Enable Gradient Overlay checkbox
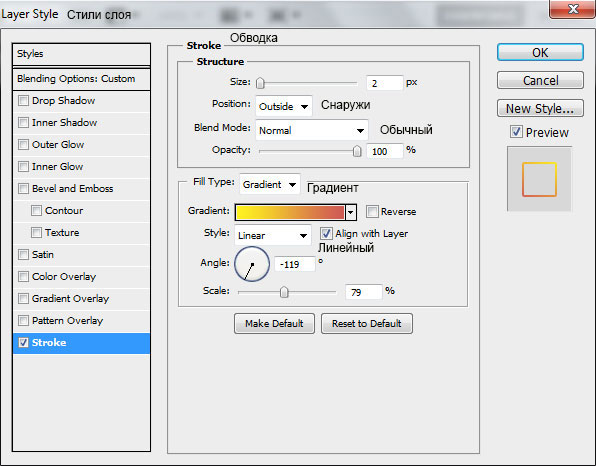The width and height of the screenshot is (596, 466). [x=24, y=299]
